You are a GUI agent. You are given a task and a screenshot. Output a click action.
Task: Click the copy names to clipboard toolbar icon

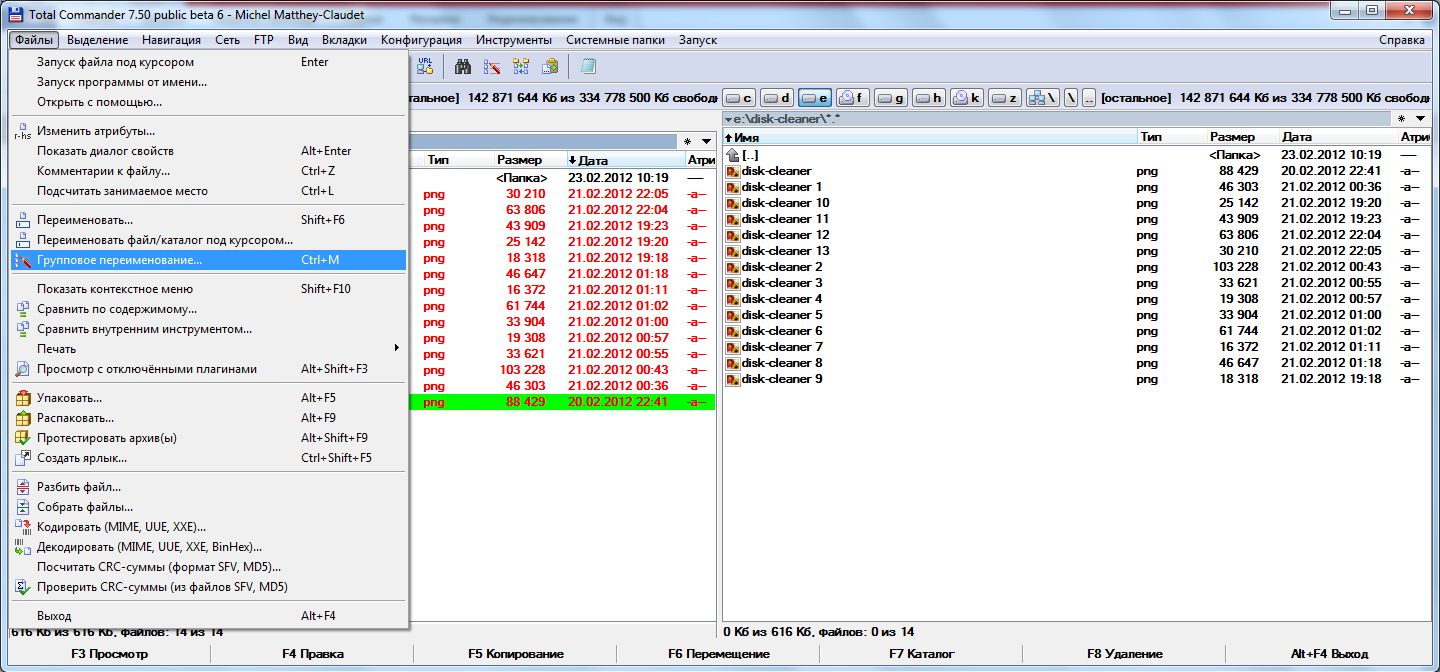click(x=550, y=66)
